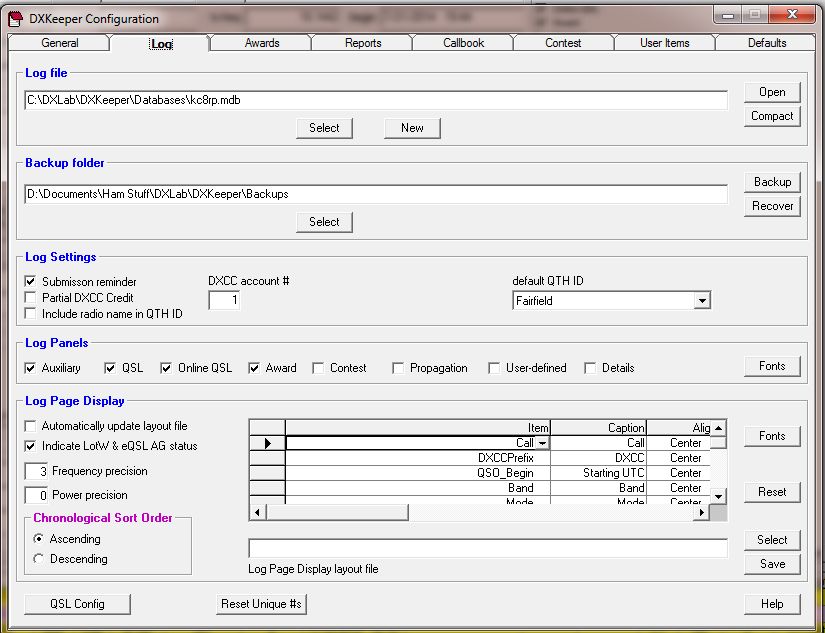Image resolution: width=825 pixels, height=633 pixels.
Task: Click the Band item cell
Action: [x=418, y=488]
